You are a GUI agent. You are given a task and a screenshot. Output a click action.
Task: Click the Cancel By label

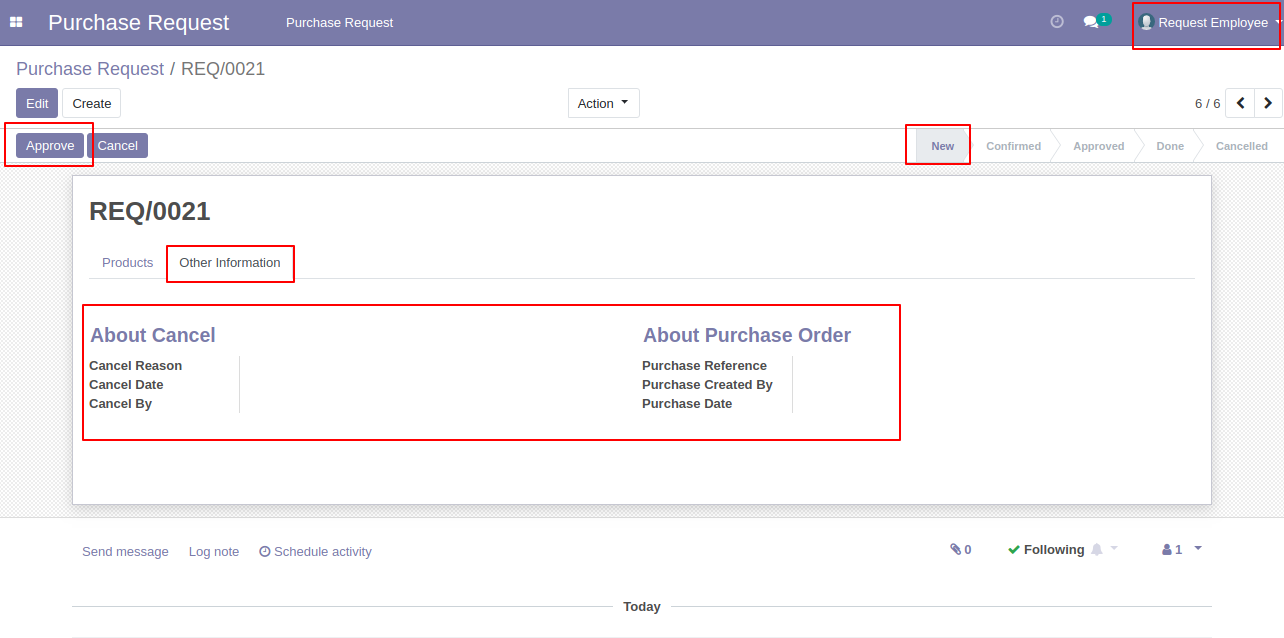click(121, 404)
